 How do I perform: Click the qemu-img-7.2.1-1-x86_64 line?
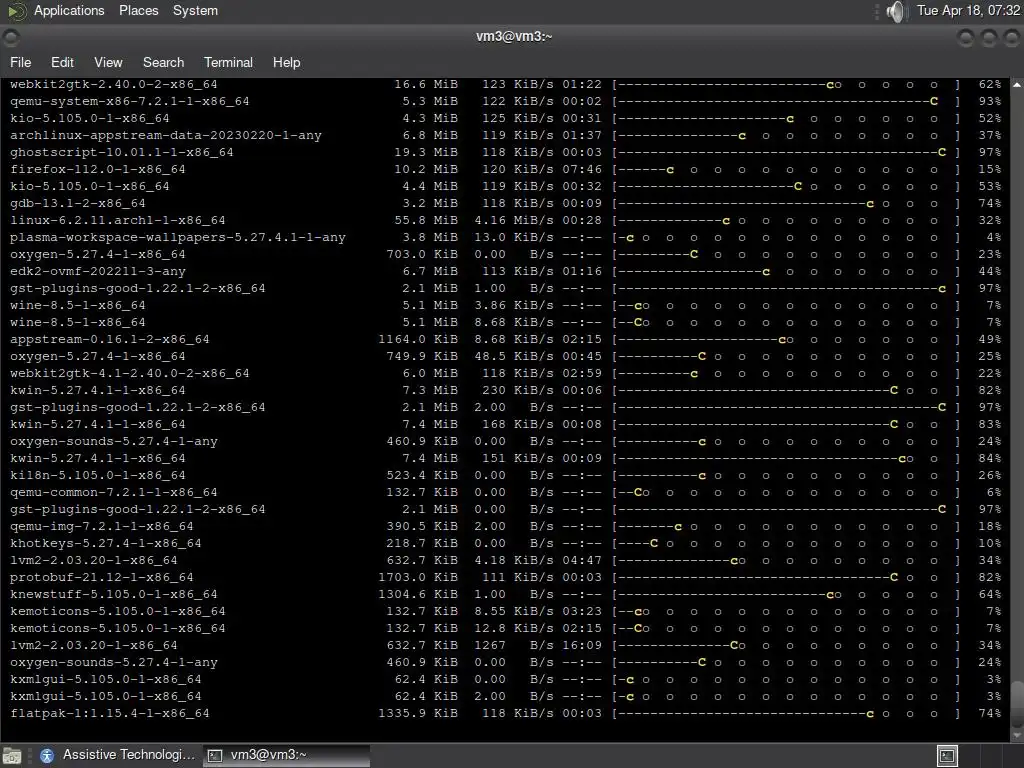coord(505,526)
